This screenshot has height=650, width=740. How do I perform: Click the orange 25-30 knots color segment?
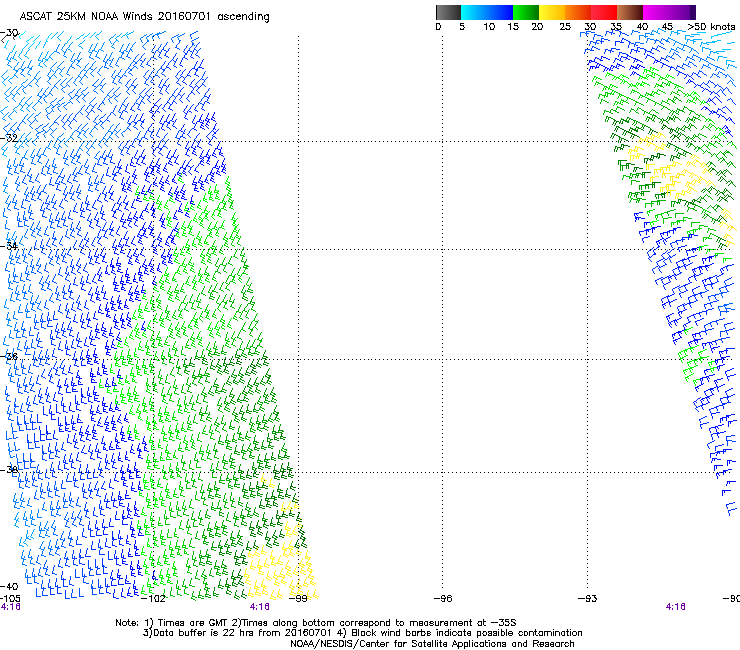(x=578, y=12)
